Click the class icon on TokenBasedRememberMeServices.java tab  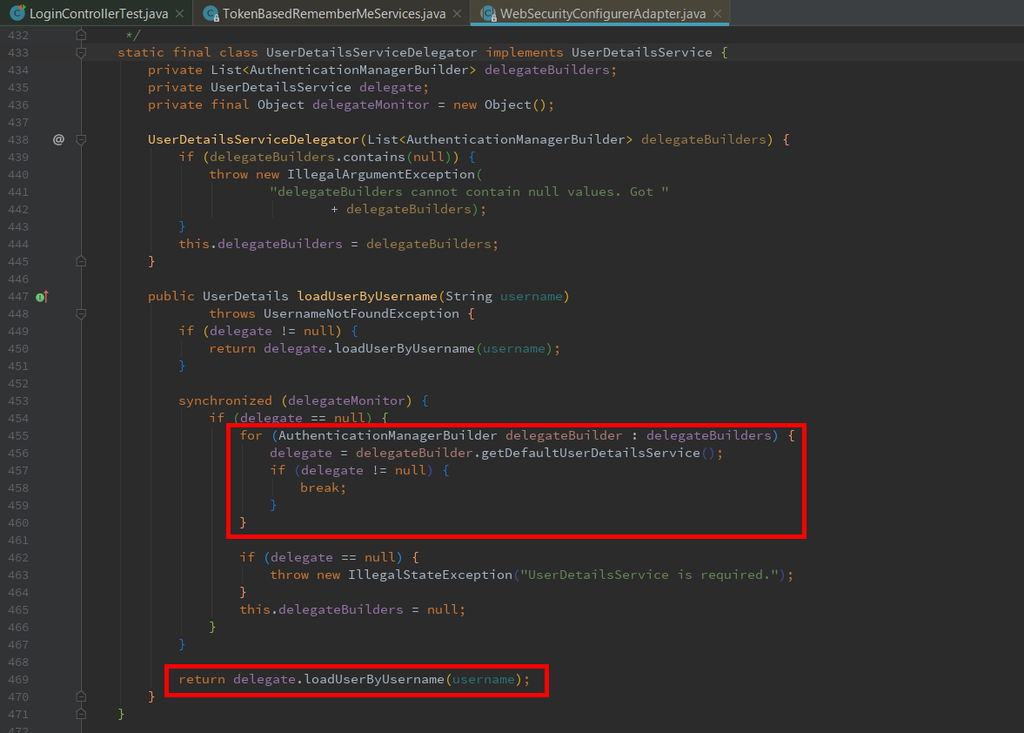210,13
